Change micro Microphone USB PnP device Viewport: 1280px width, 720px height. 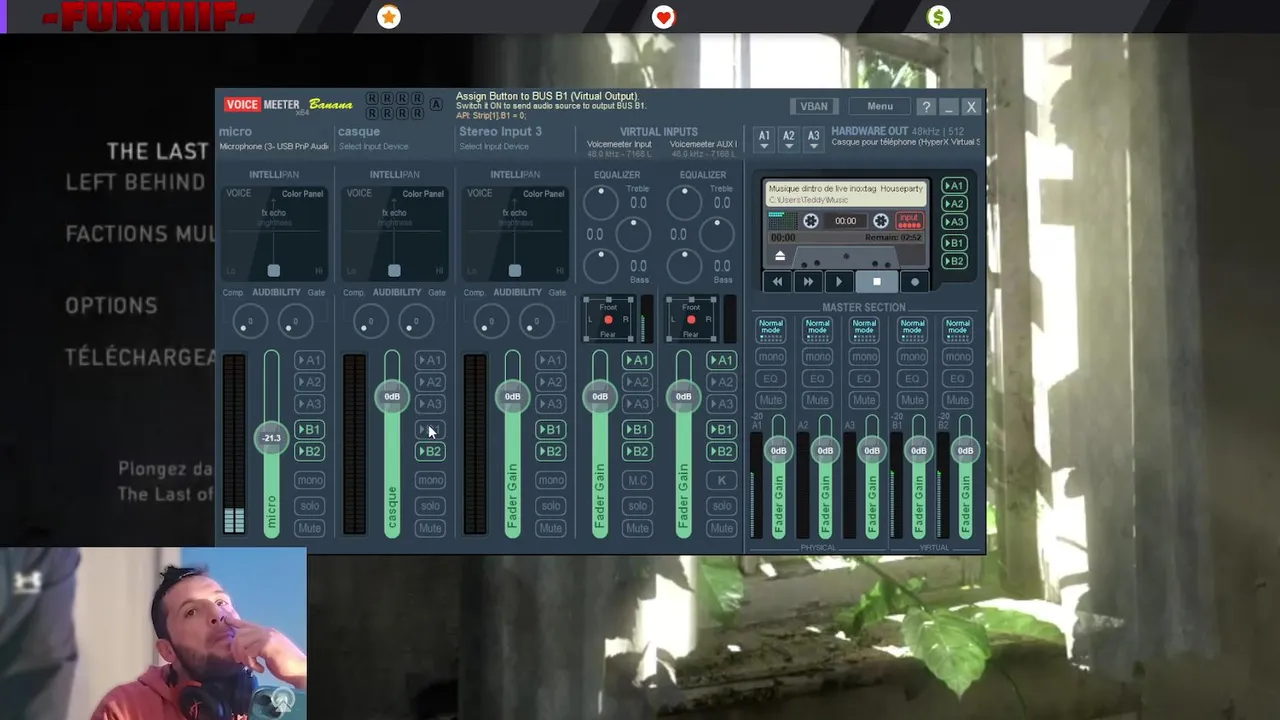[x=274, y=147]
